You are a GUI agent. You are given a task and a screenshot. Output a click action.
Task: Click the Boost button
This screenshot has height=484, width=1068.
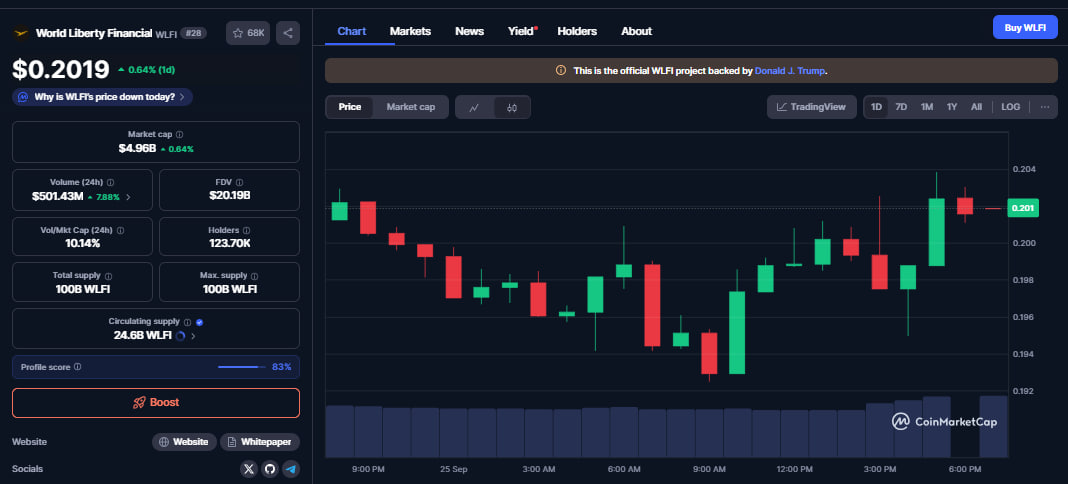click(155, 402)
